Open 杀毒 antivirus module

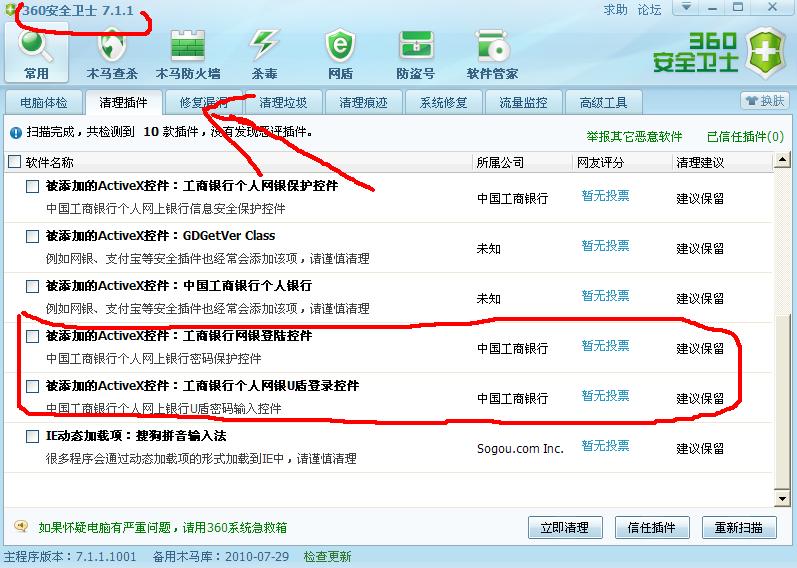(264, 53)
